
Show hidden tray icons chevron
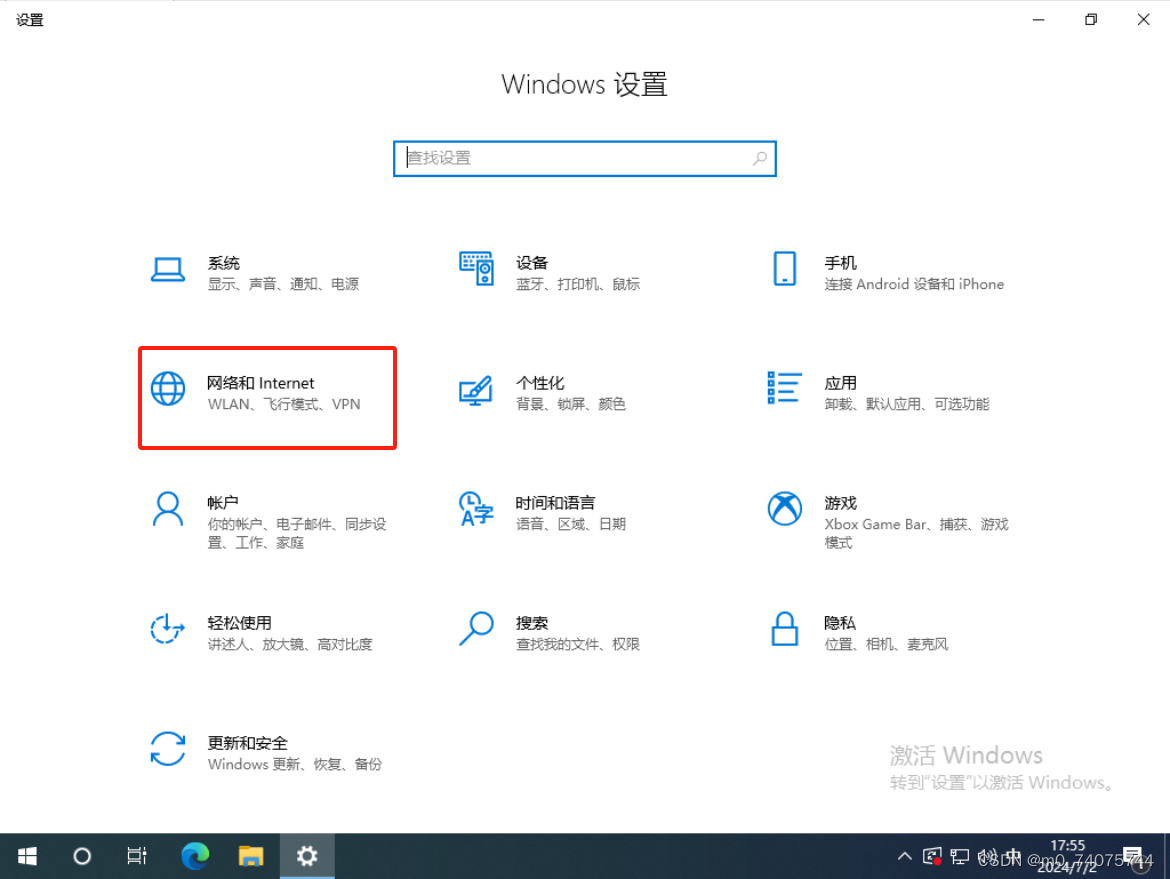(x=904, y=857)
